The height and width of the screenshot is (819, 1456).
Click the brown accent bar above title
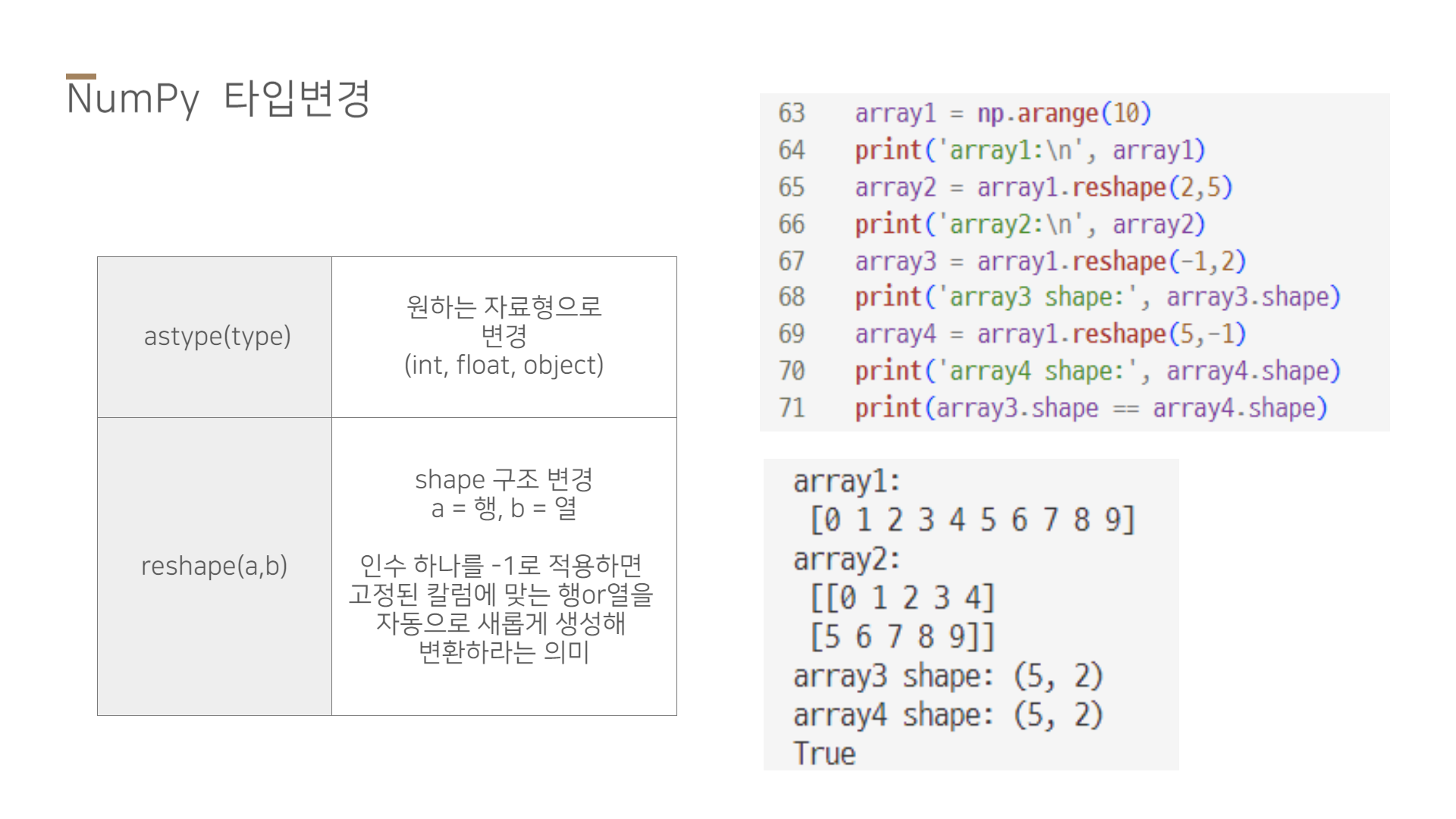81,76
